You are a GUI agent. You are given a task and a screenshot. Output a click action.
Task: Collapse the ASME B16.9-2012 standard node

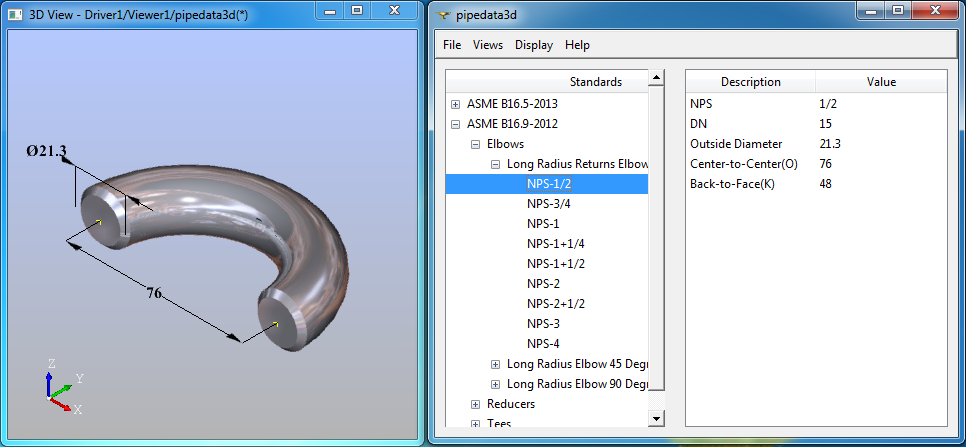pos(456,124)
